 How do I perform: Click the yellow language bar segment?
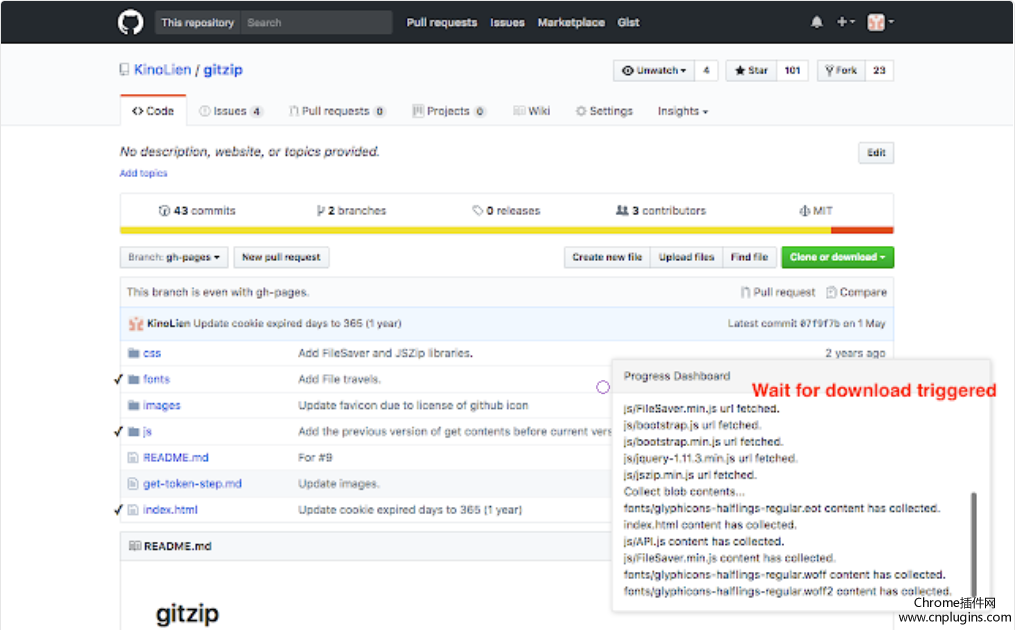[475, 230]
